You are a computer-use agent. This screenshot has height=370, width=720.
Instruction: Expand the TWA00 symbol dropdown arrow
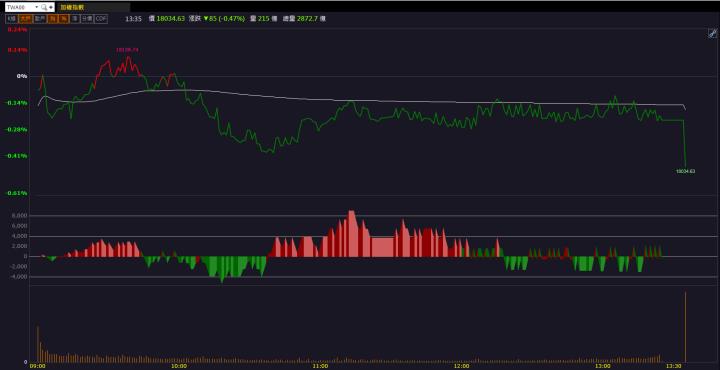(x=37, y=7)
